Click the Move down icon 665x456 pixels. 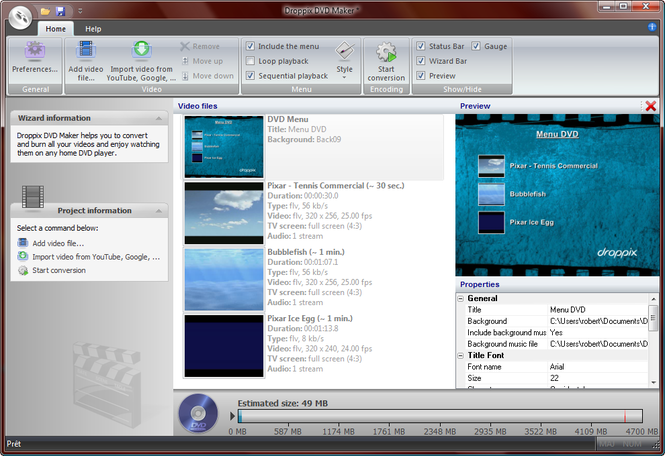(185, 76)
